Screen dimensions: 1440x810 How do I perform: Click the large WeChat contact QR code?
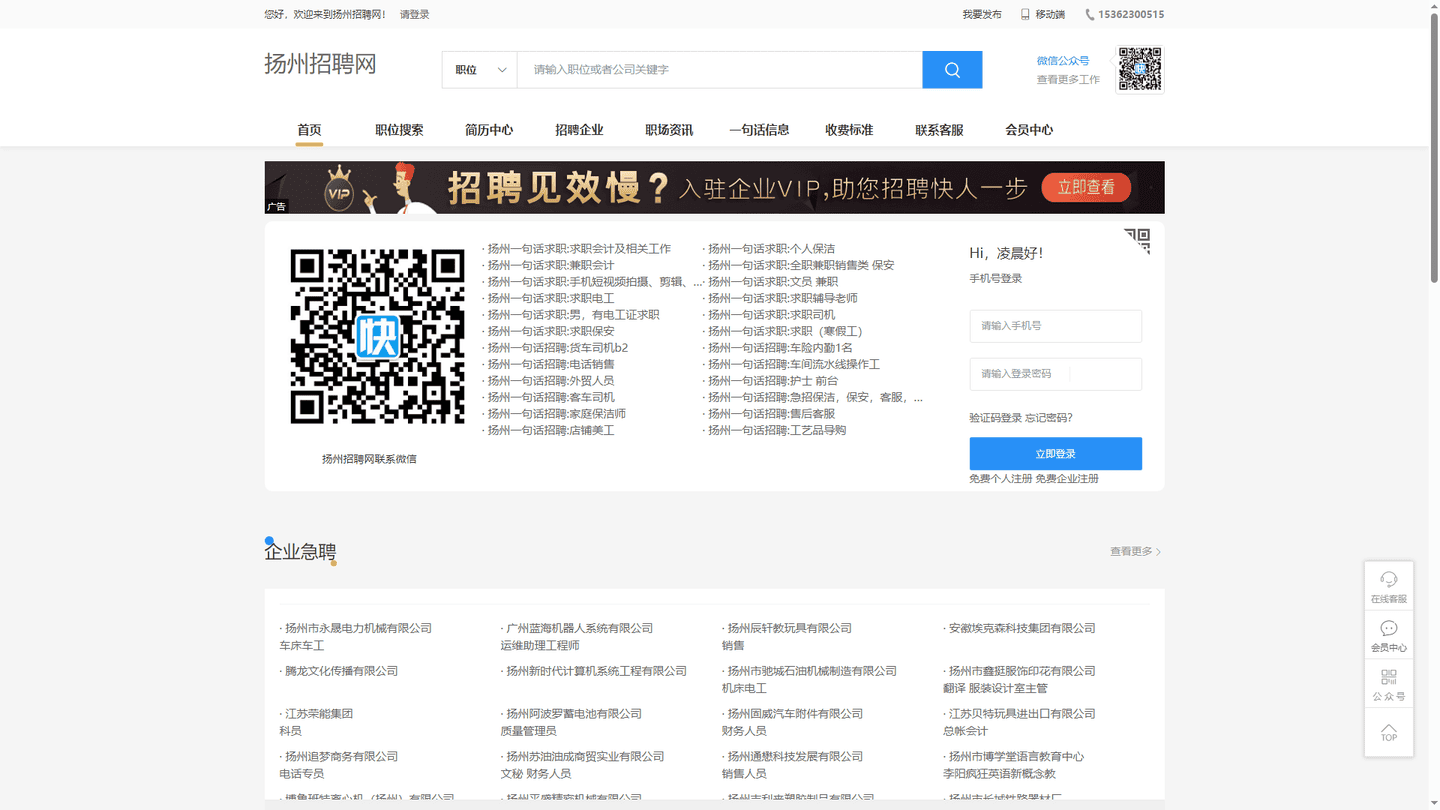click(377, 336)
